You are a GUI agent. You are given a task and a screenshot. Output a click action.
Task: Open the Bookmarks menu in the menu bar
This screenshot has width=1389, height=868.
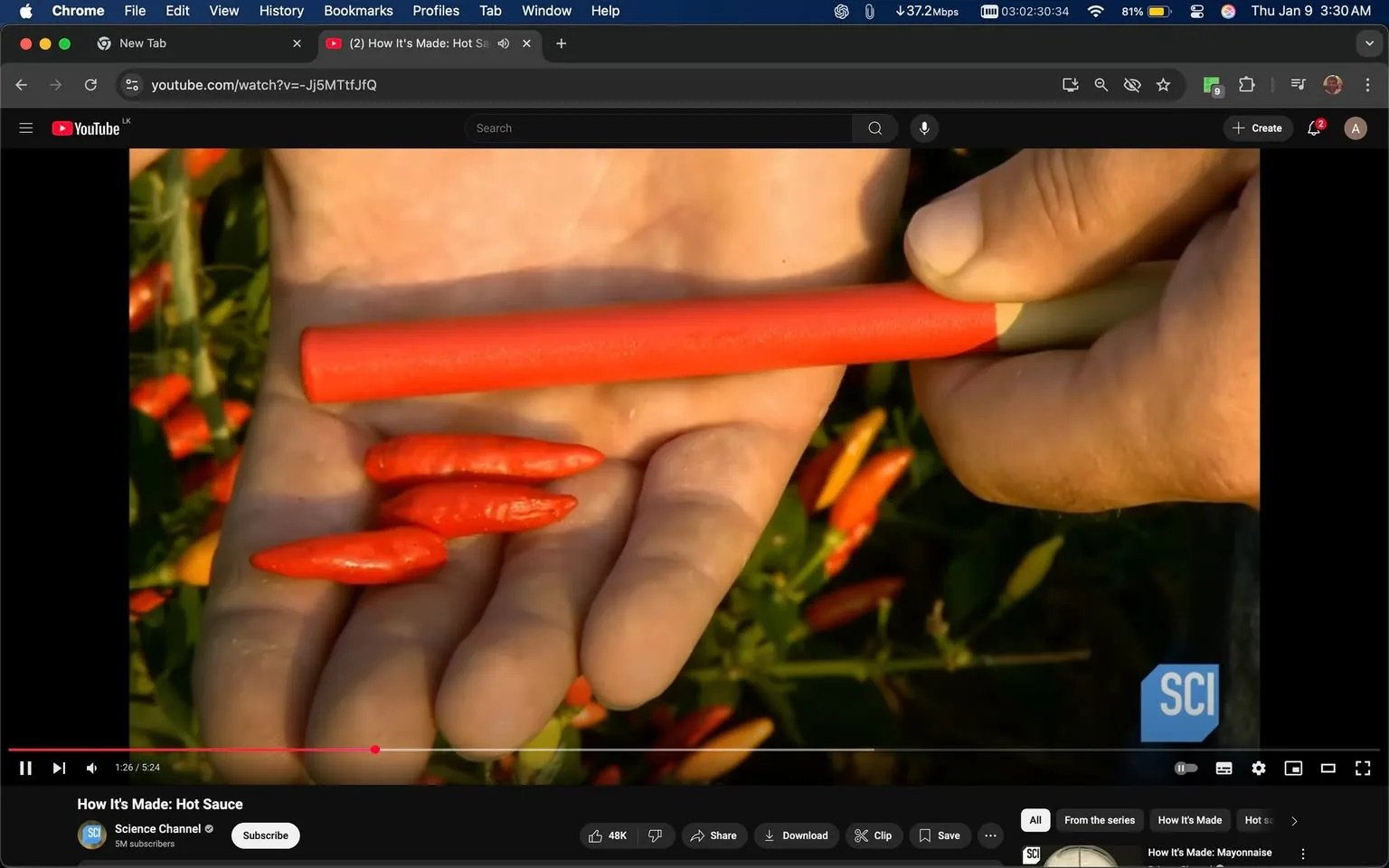(x=358, y=11)
